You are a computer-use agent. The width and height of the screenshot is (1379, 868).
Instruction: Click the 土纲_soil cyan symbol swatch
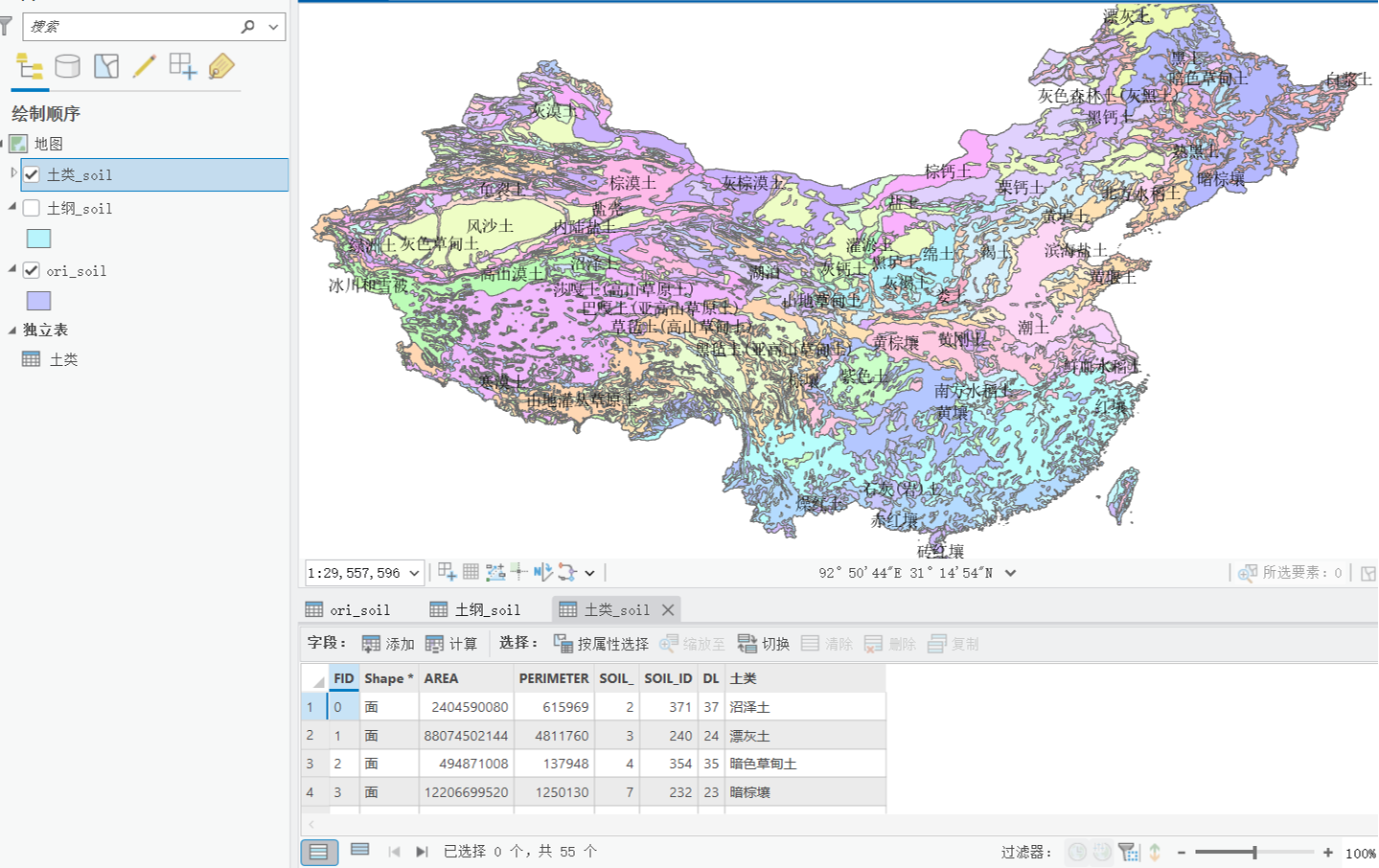(x=38, y=239)
